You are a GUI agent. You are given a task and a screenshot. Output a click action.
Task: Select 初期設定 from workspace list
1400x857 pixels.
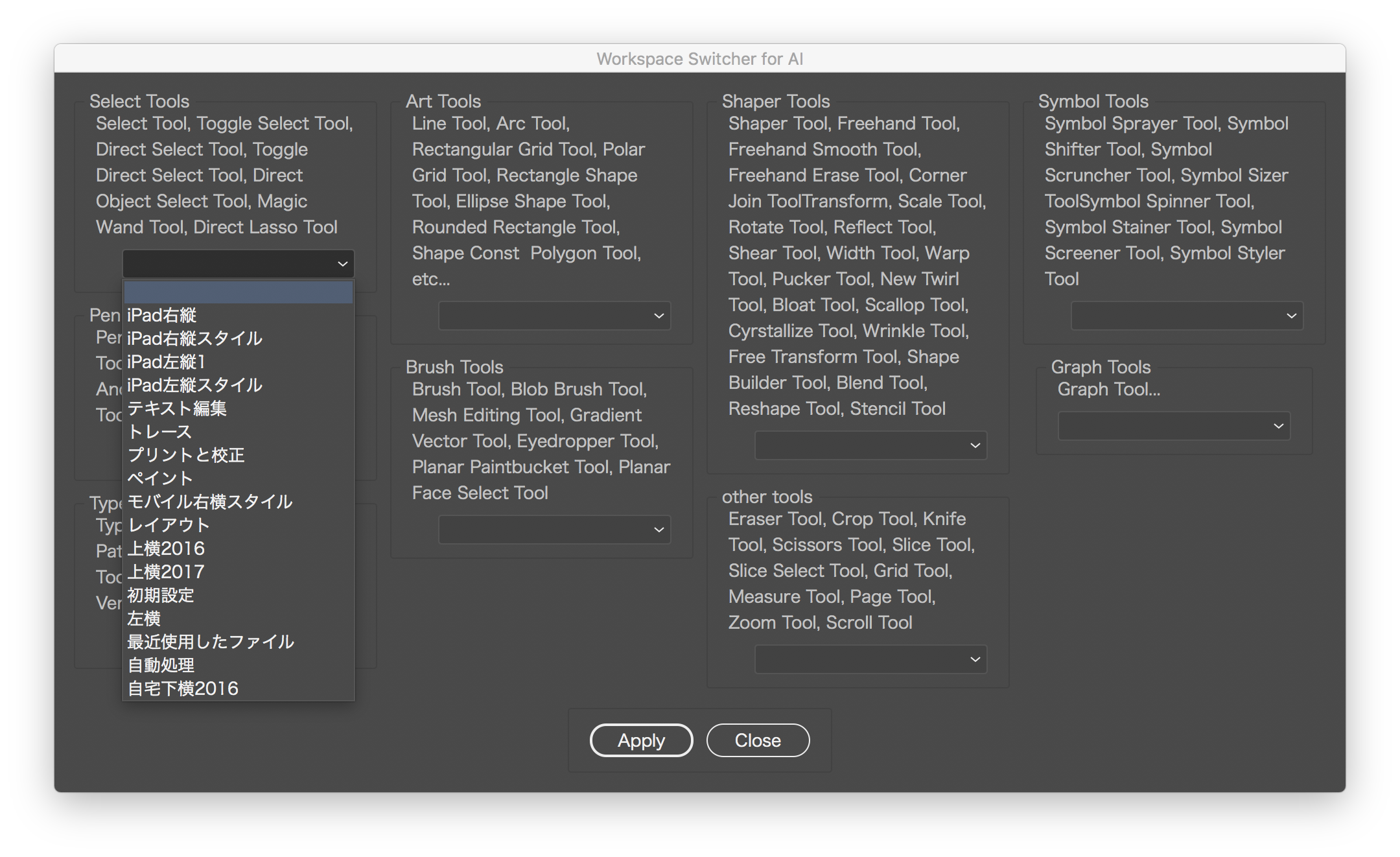[163, 596]
